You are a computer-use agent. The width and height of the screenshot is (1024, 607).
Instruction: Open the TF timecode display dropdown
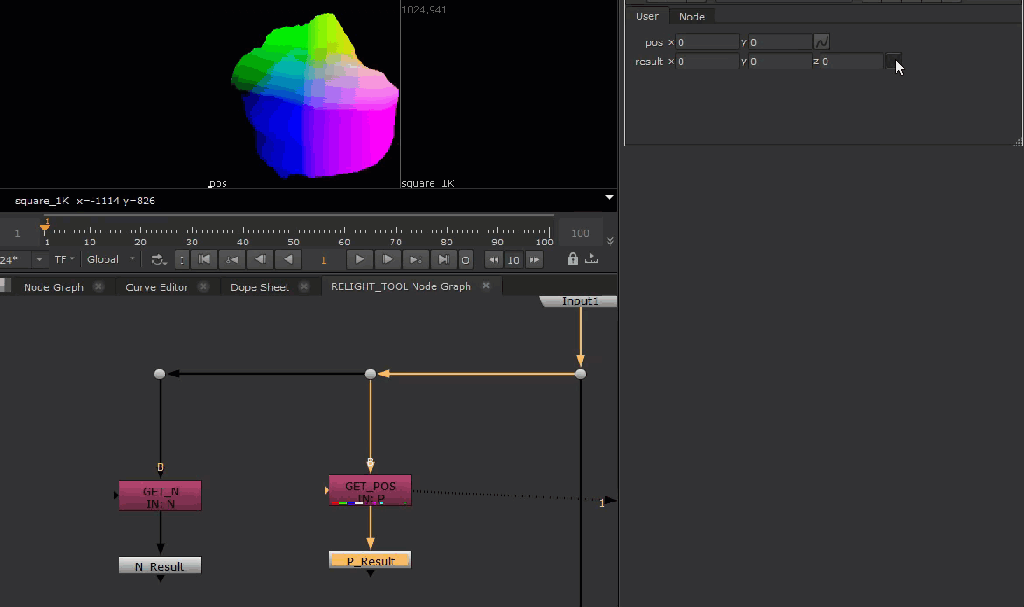pyautogui.click(x=65, y=259)
